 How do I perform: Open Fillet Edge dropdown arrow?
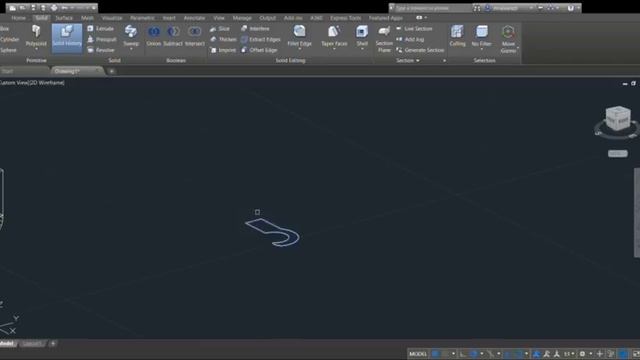(x=300, y=49)
